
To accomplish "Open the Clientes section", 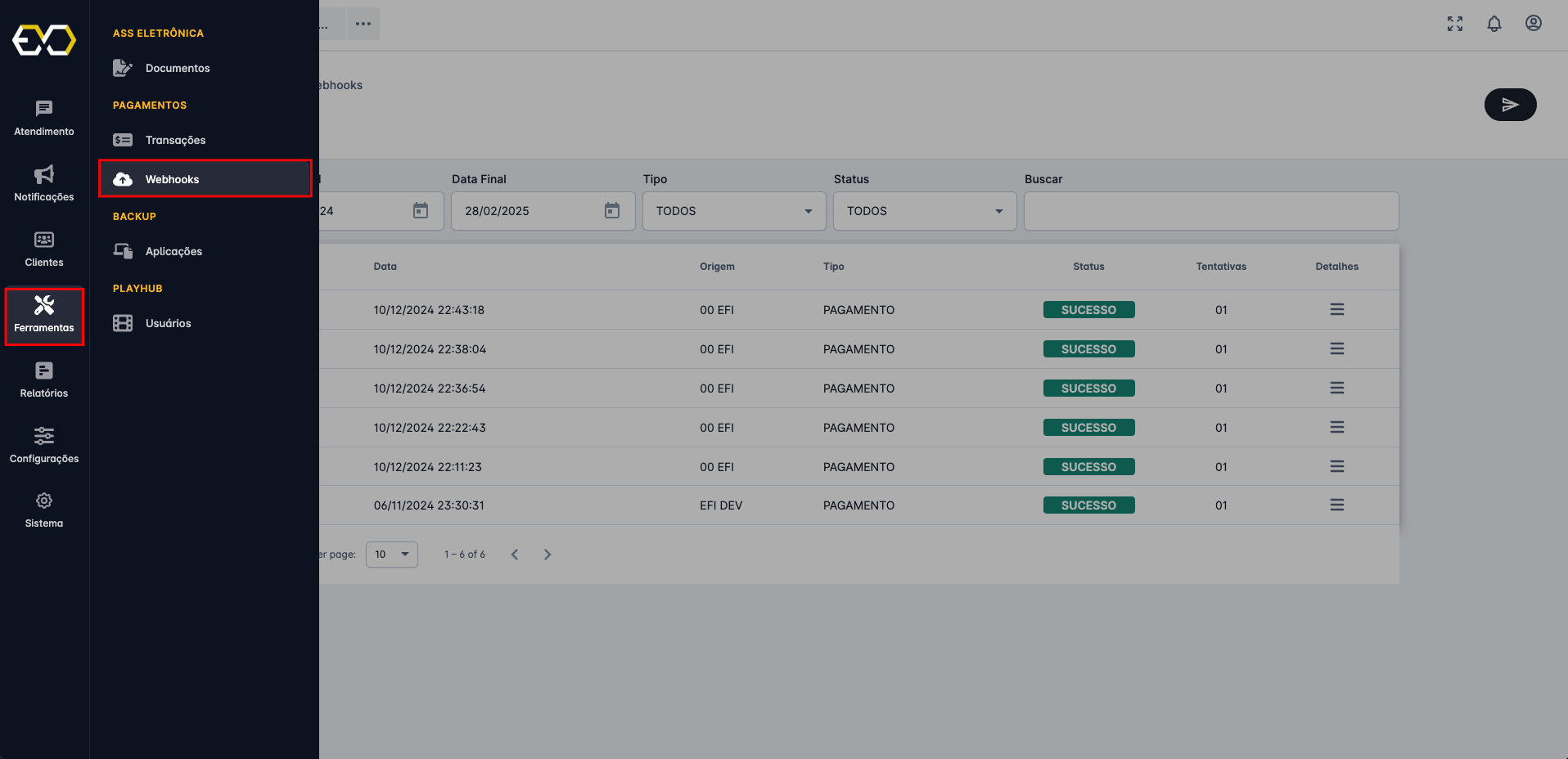I will coord(43,249).
